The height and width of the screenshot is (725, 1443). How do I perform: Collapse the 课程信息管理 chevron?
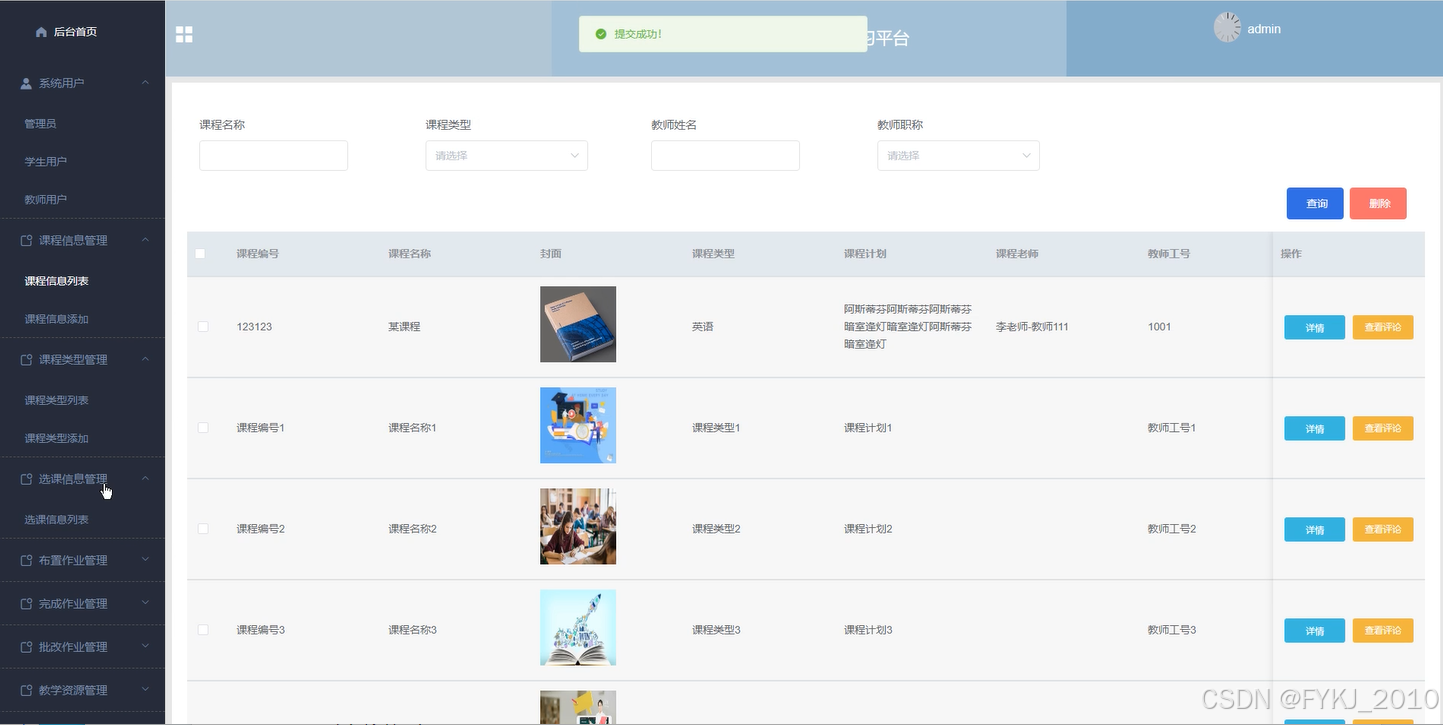(x=145, y=240)
